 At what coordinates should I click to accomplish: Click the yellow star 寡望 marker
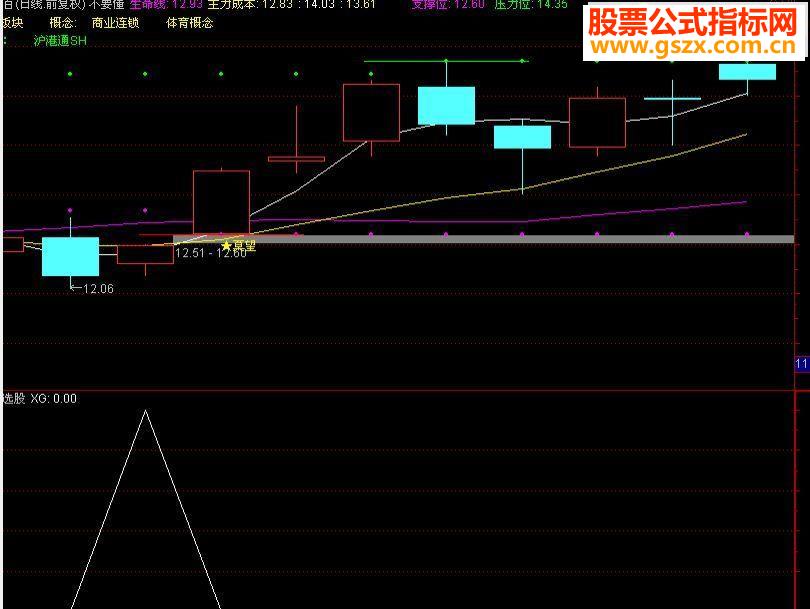[x=238, y=245]
